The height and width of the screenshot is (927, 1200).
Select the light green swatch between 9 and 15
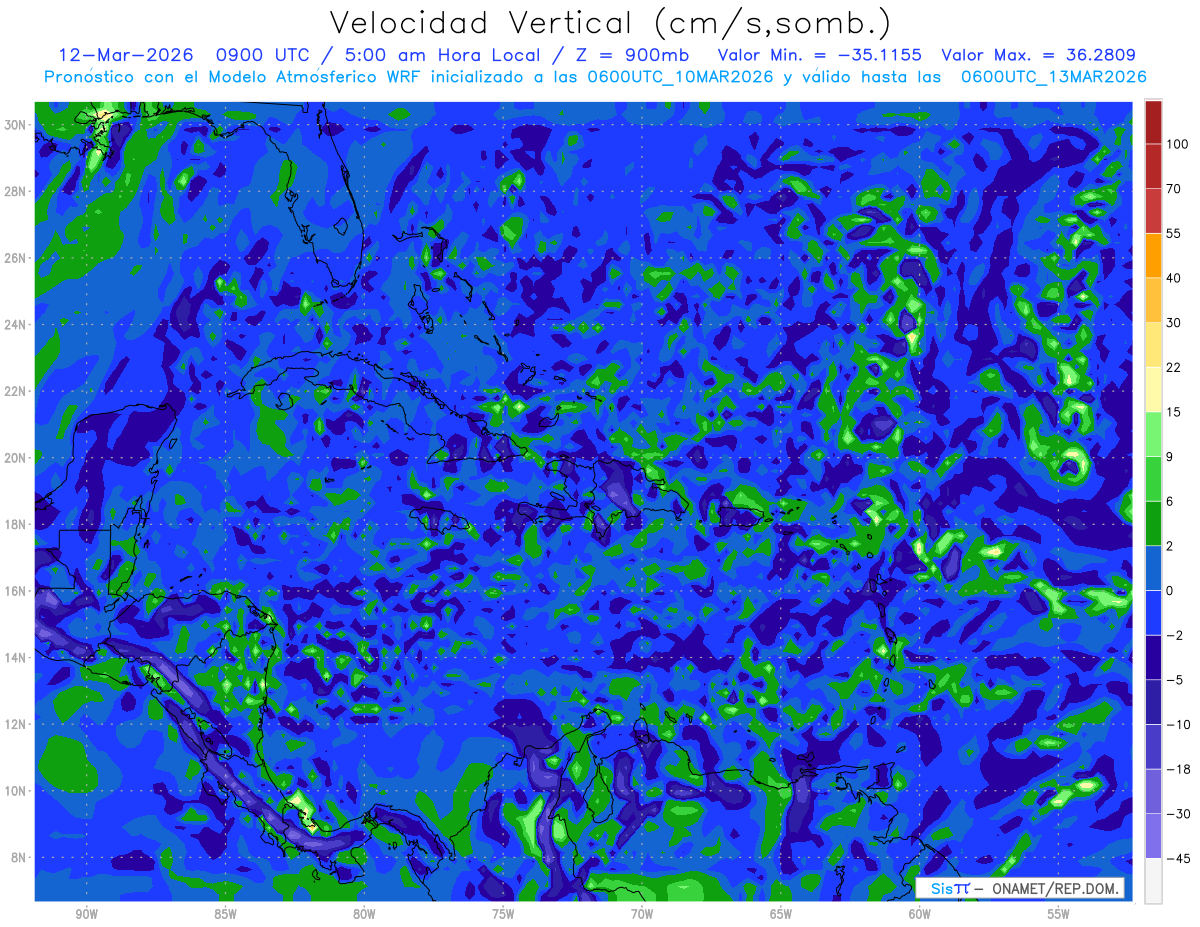(1153, 434)
